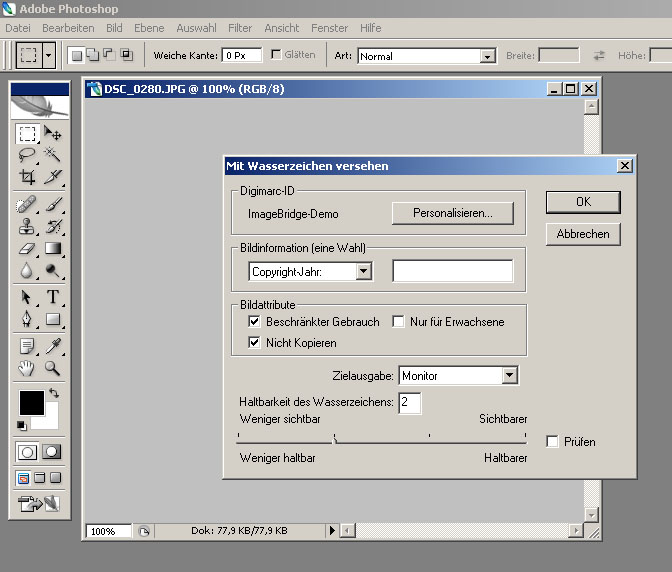Select the Move tool
Screen dimensions: 672x572
[x=53, y=134]
